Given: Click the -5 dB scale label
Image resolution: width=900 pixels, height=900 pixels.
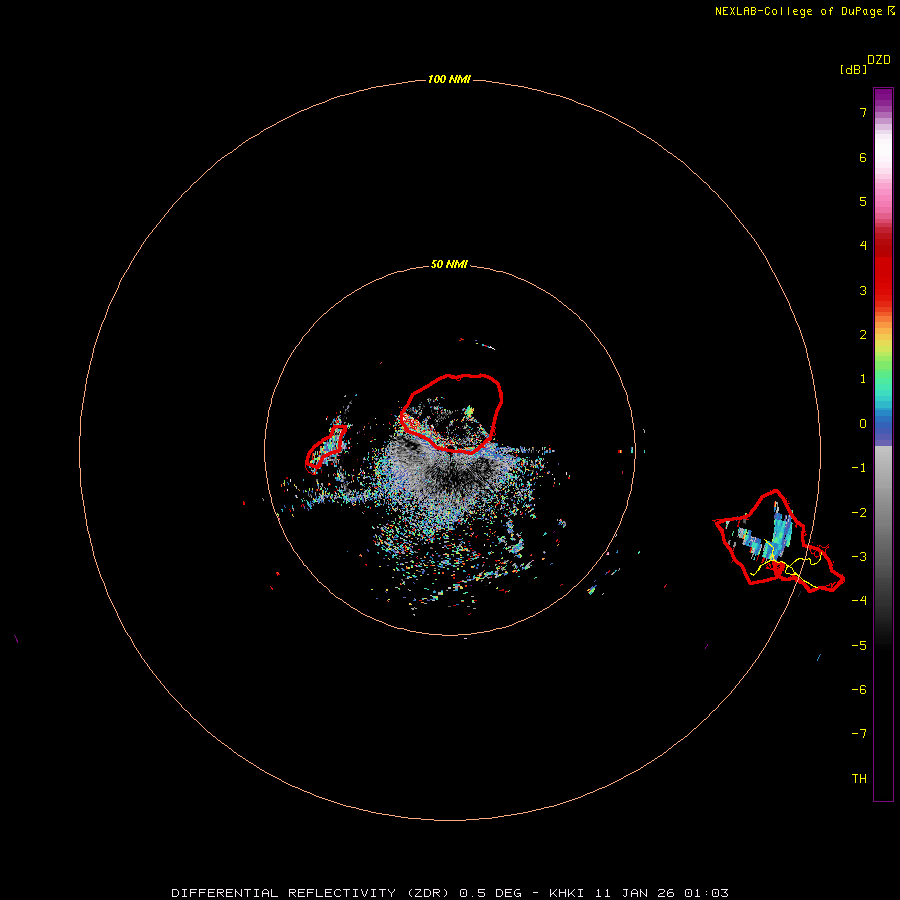Looking at the screenshot, I should [859, 646].
